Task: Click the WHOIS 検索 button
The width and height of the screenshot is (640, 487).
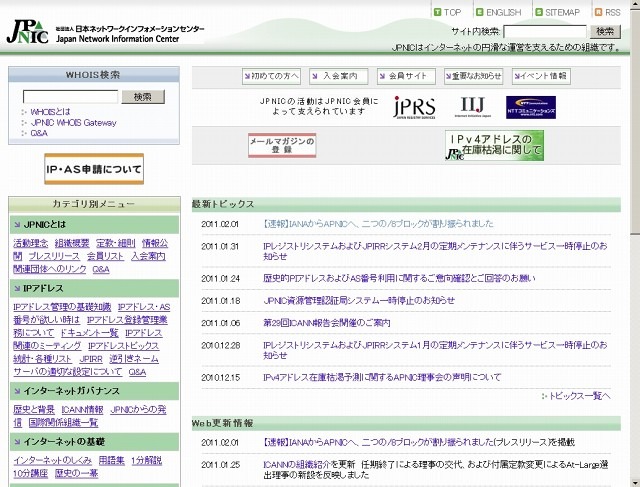Action: (x=143, y=97)
